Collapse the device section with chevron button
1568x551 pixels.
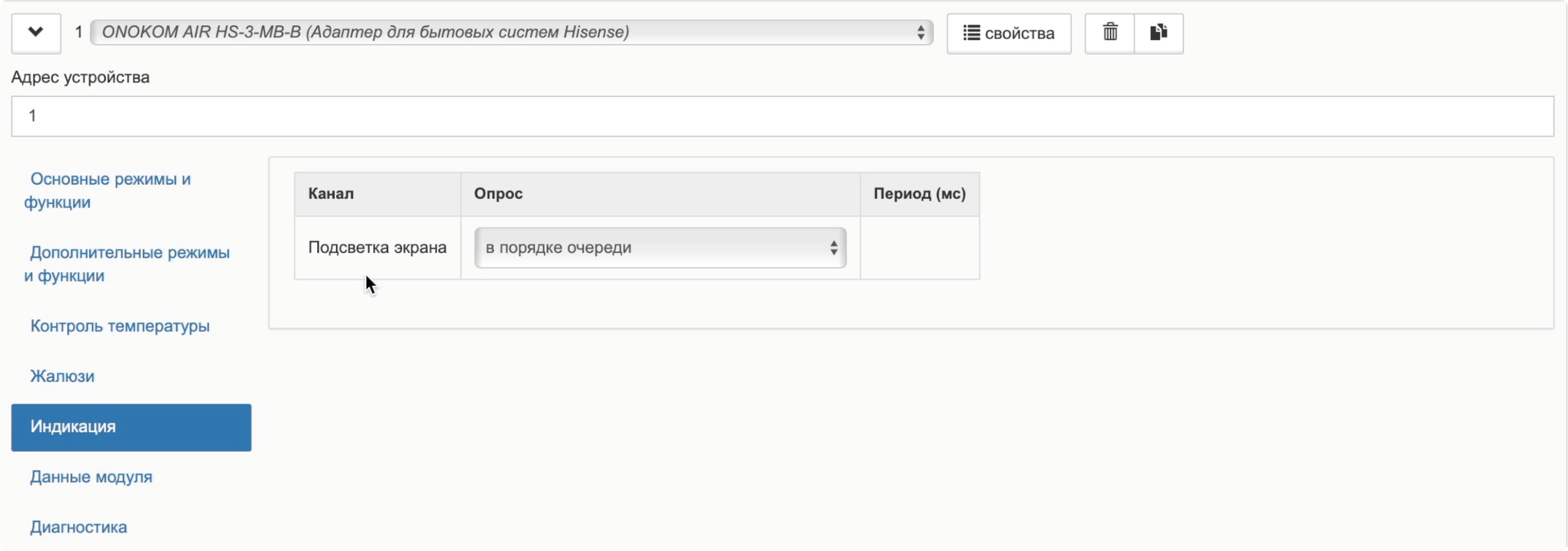pos(36,33)
